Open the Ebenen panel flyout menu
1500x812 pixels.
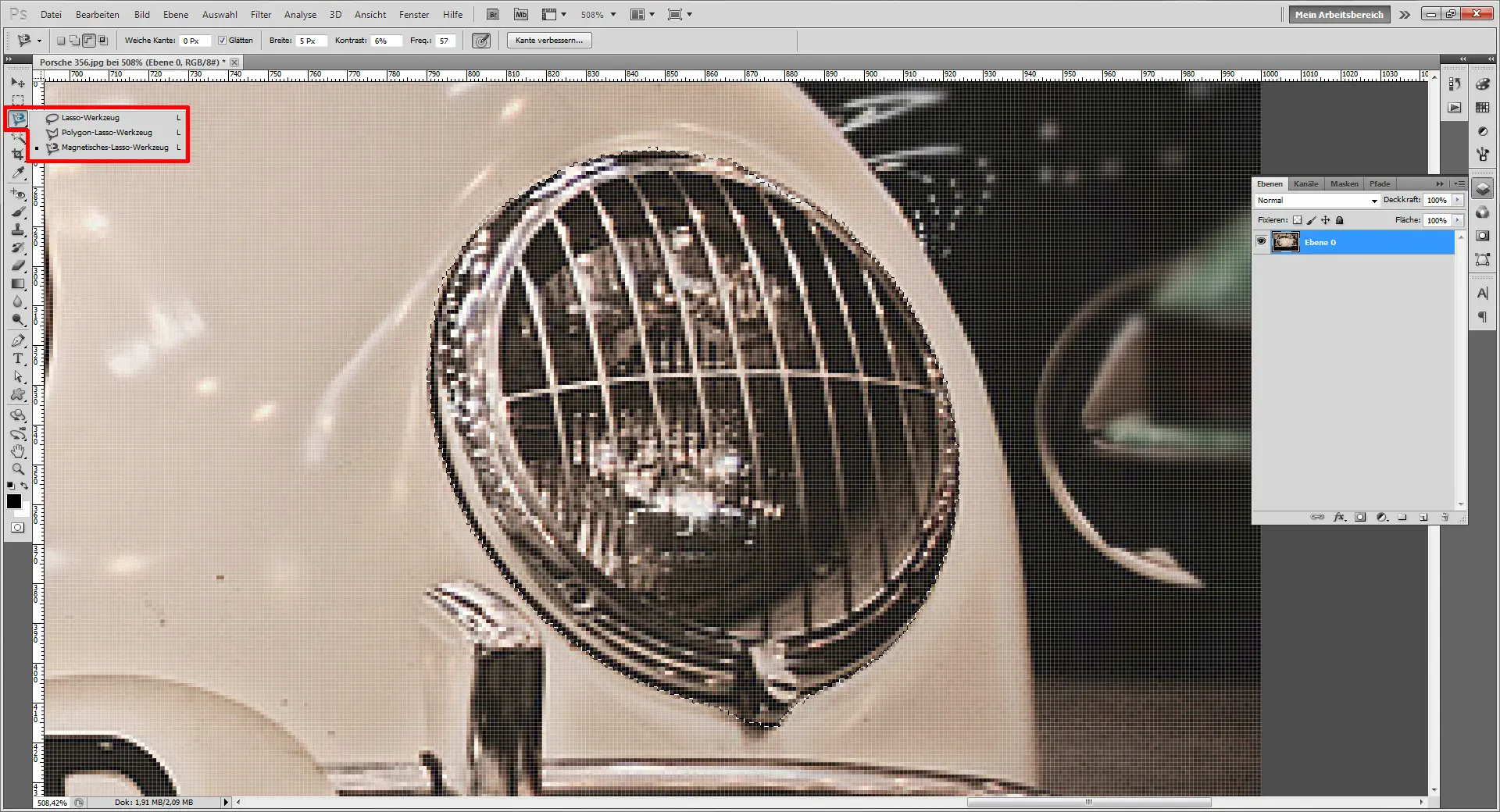(x=1458, y=183)
